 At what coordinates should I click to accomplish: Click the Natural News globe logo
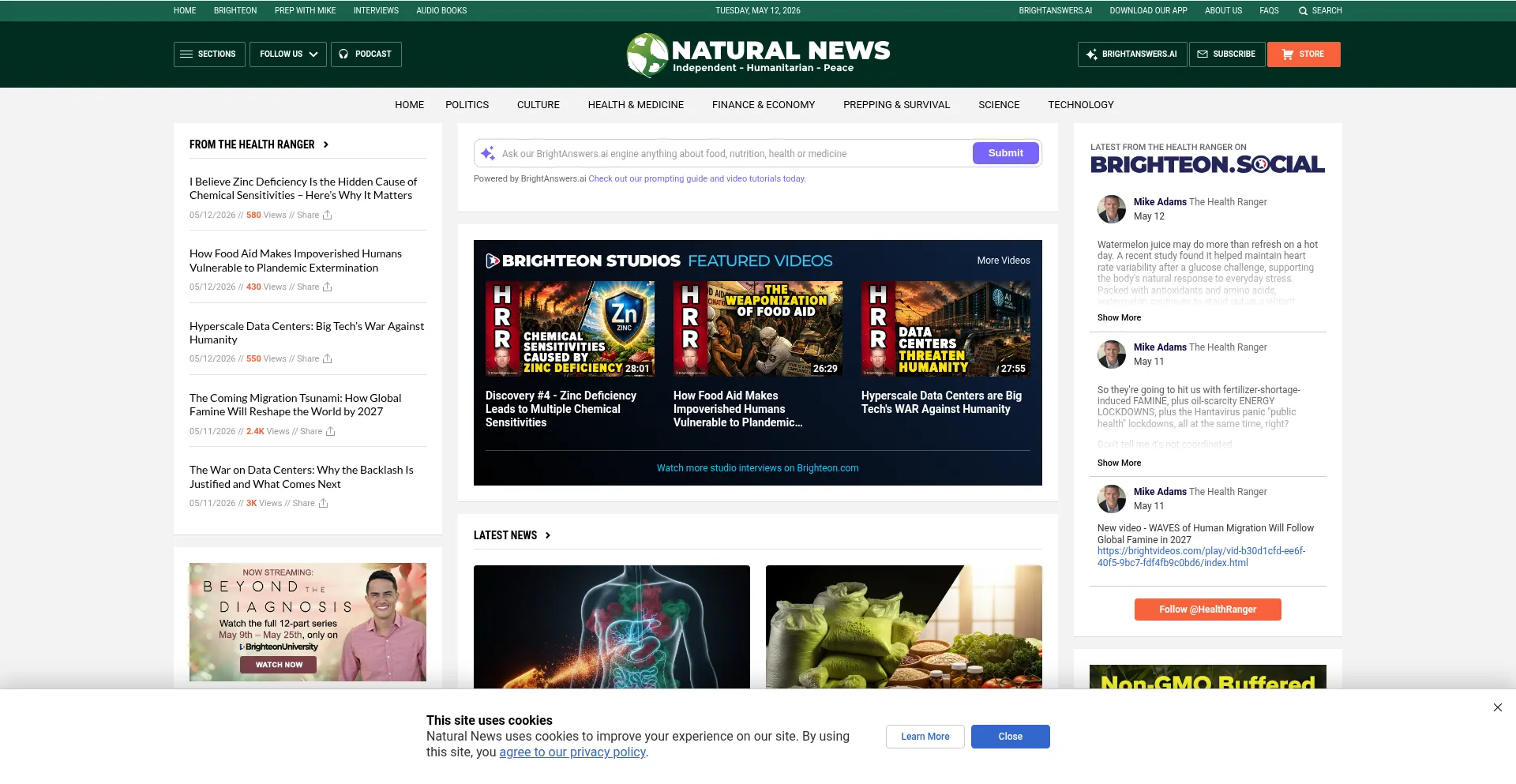[647, 55]
